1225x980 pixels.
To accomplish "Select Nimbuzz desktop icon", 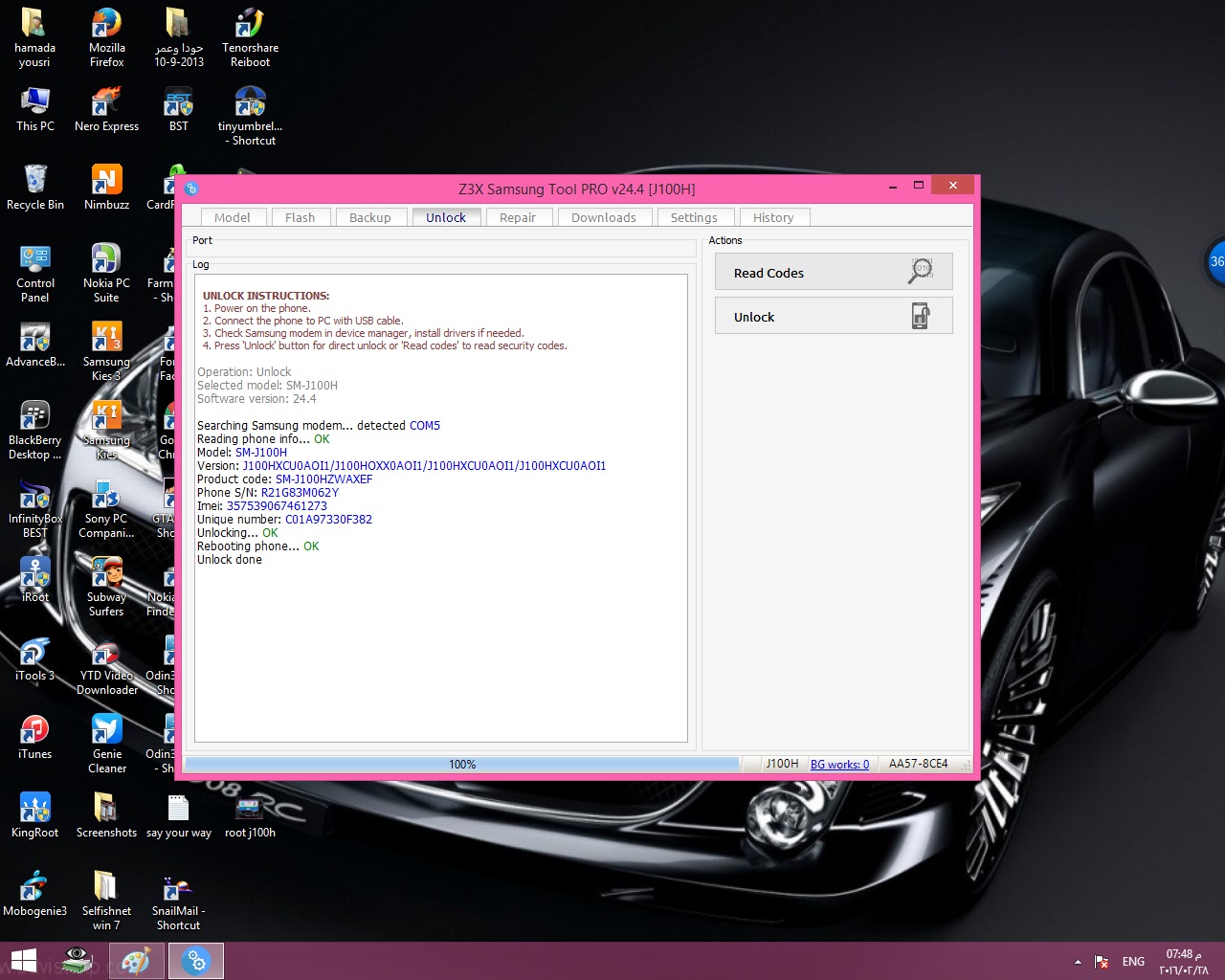I will point(107,188).
